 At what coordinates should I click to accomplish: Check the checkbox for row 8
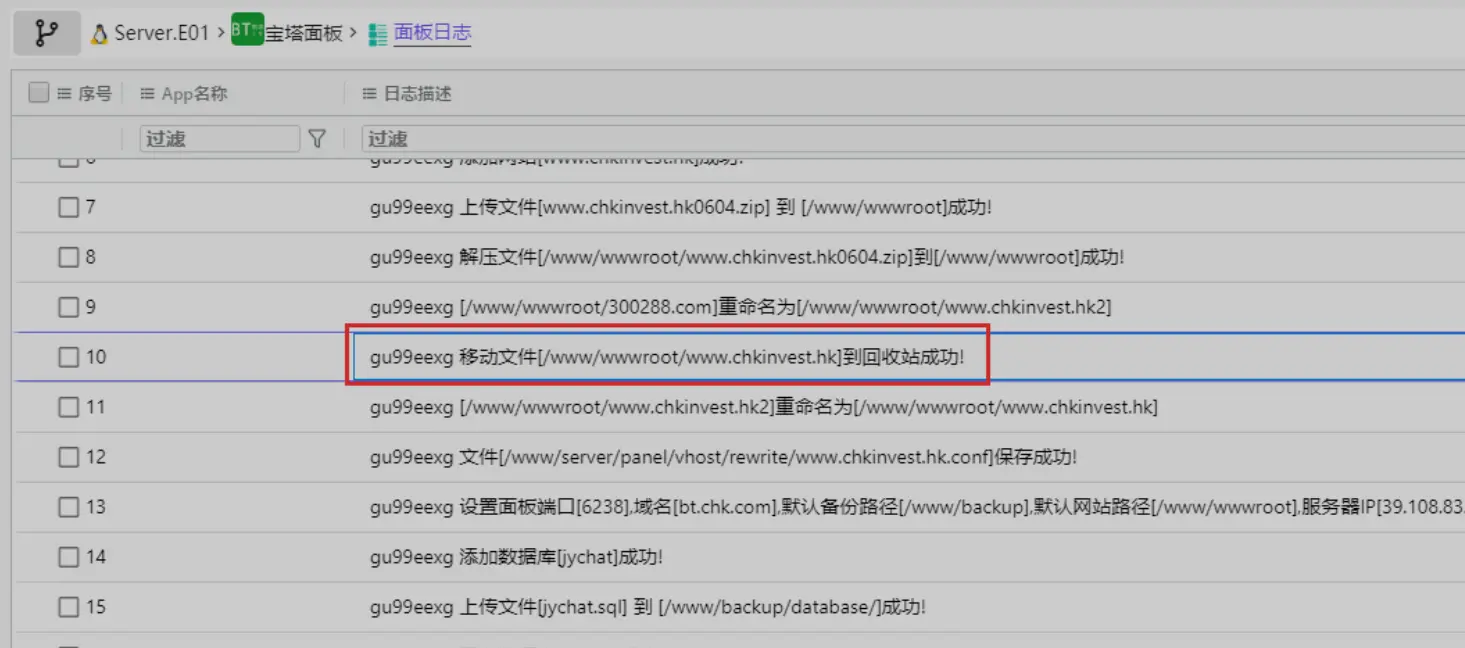[x=68, y=257]
